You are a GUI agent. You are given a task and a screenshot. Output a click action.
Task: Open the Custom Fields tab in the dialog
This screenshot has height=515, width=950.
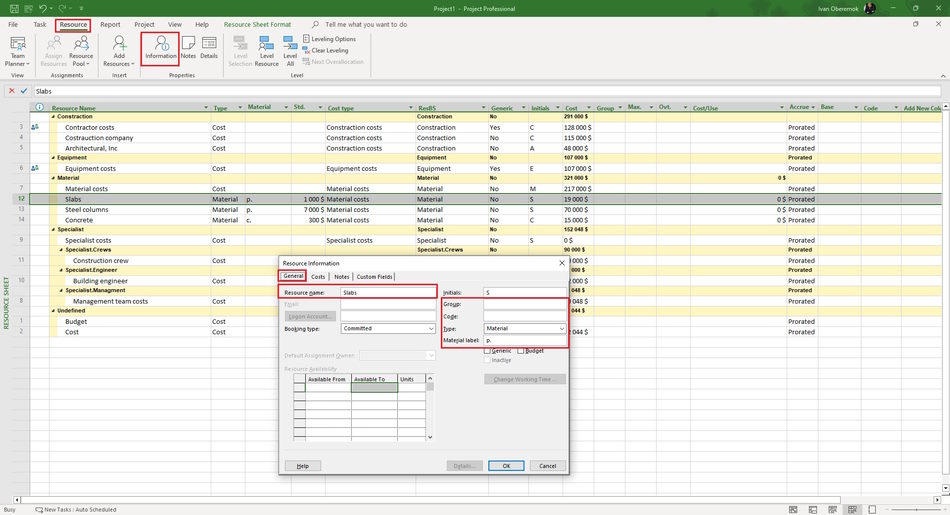point(374,276)
